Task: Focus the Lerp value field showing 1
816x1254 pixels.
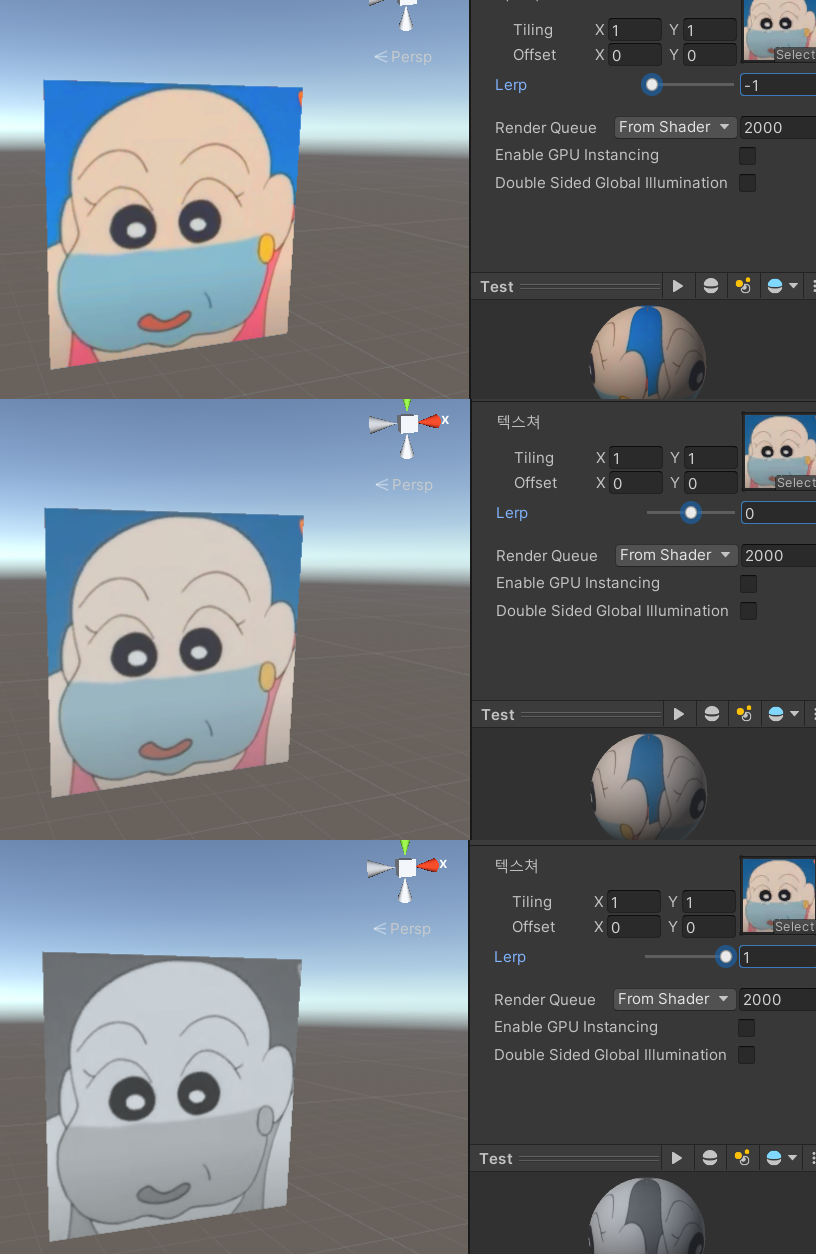Action: [778, 957]
